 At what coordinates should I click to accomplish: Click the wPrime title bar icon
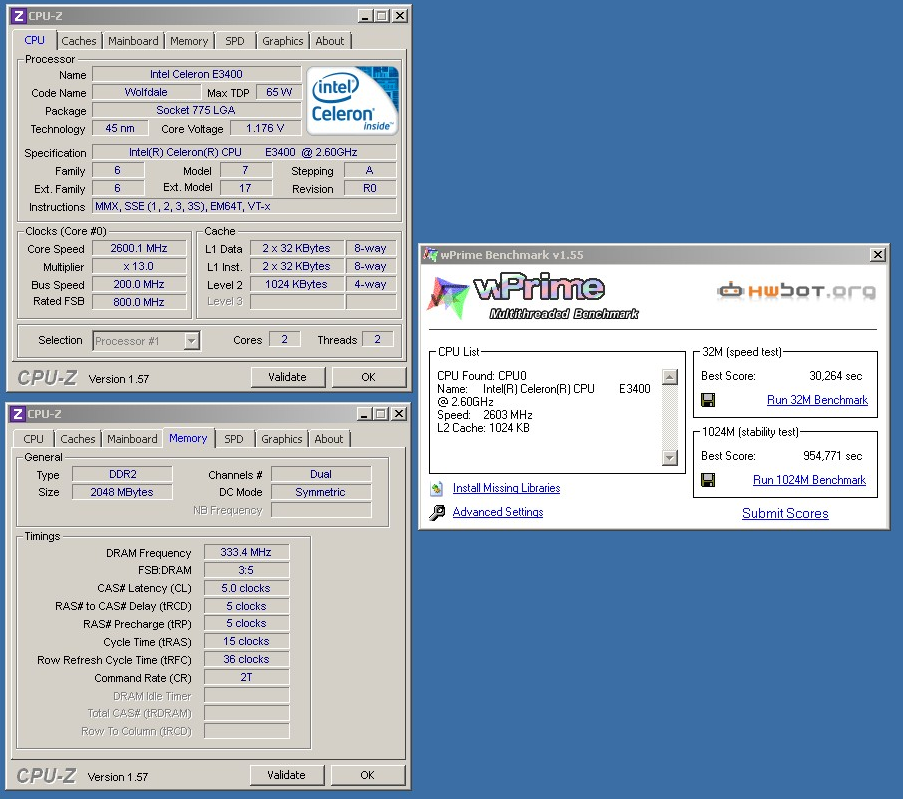click(x=430, y=254)
